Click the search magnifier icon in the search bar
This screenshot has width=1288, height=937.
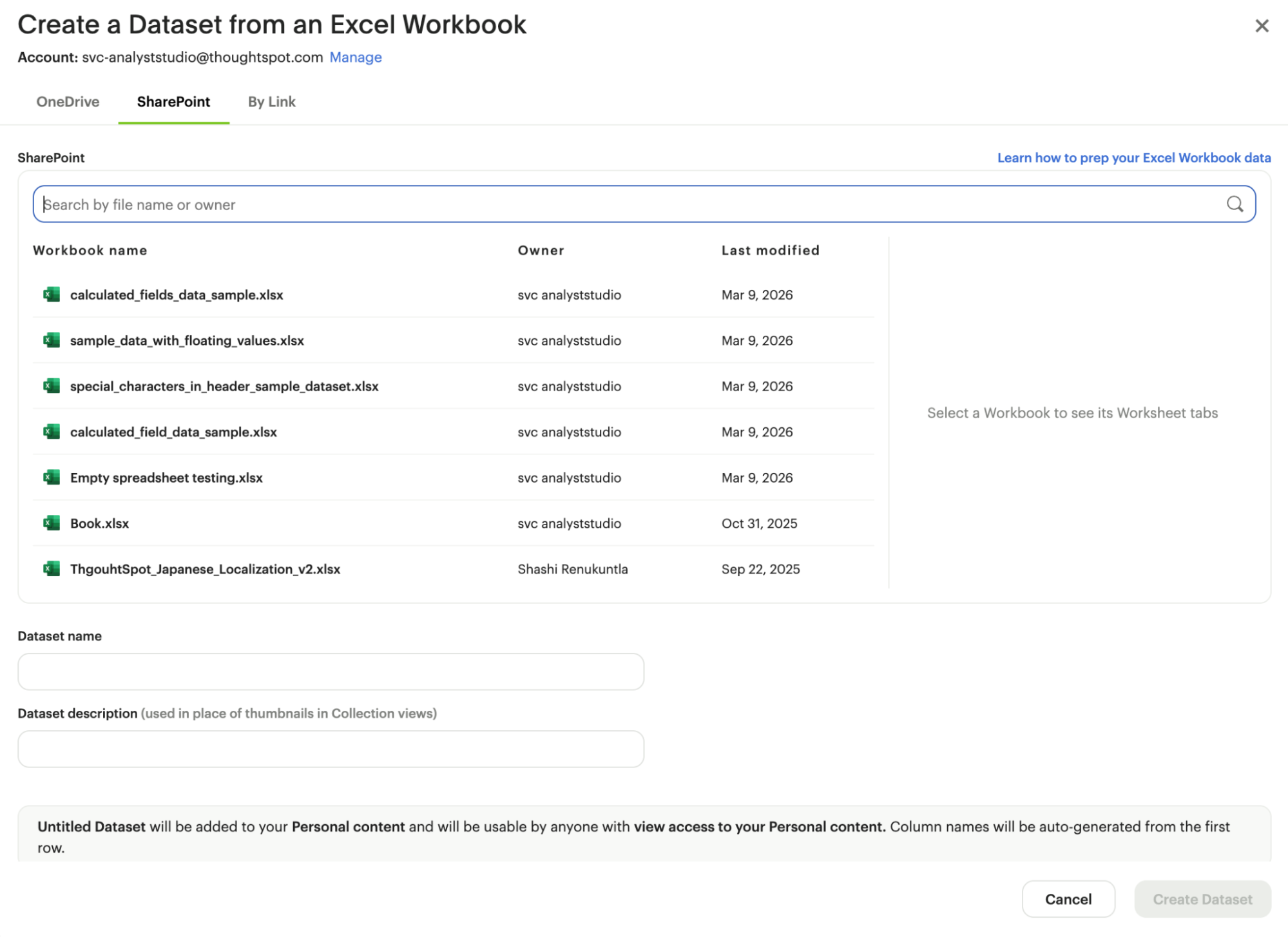click(1235, 204)
